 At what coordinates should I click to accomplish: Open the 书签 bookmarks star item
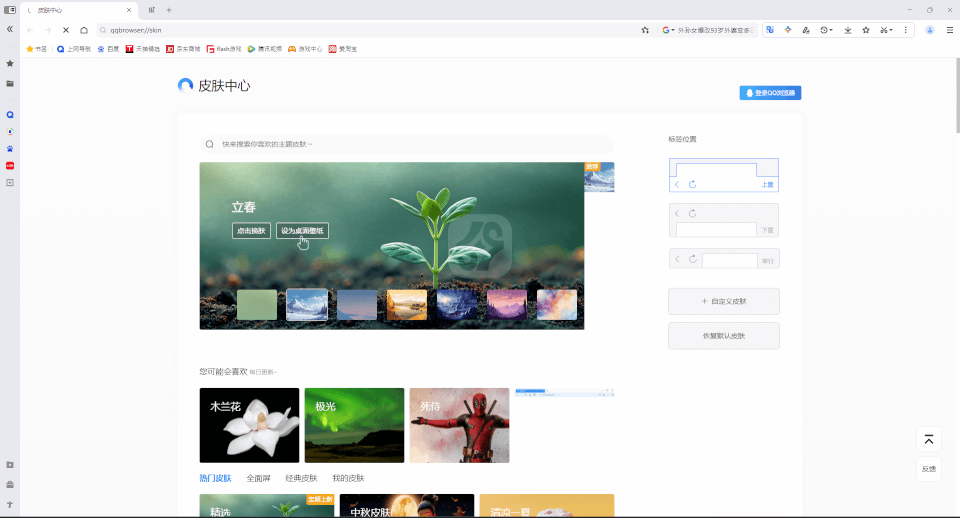(x=37, y=49)
